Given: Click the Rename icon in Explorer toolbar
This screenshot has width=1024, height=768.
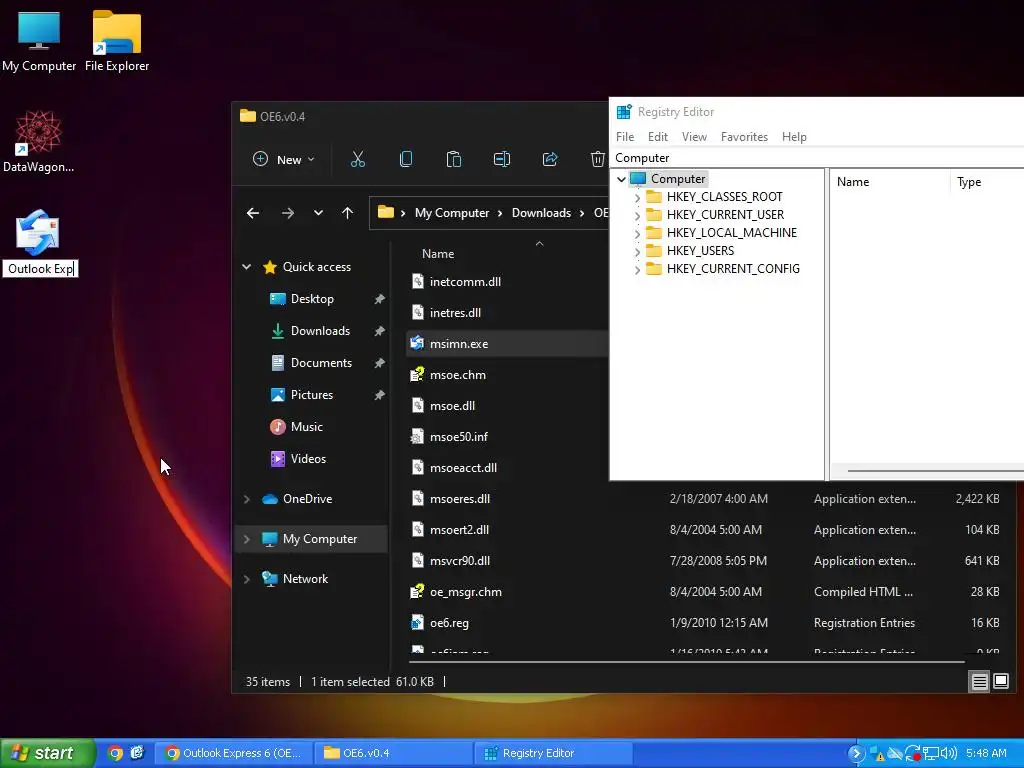Looking at the screenshot, I should (x=502, y=159).
